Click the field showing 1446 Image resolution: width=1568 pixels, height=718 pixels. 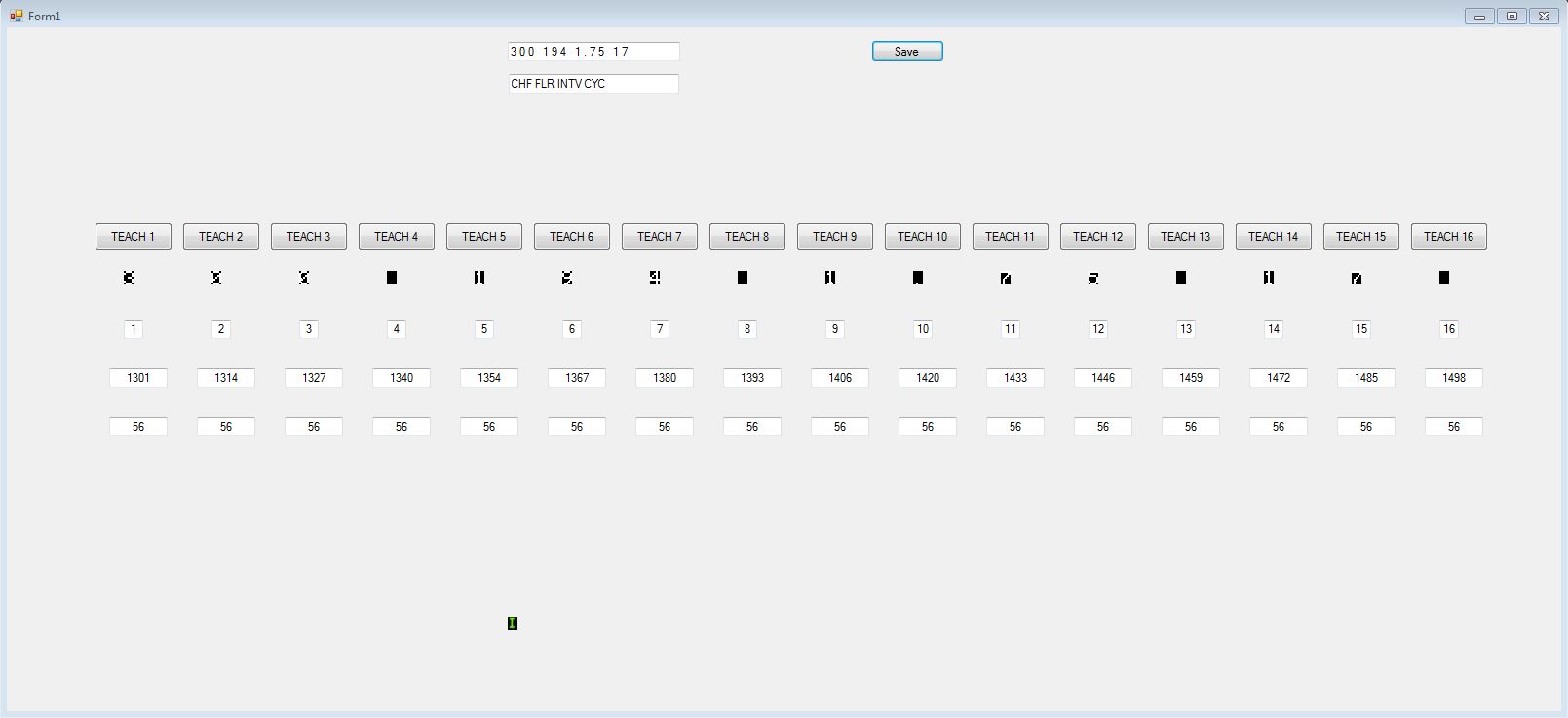point(1103,378)
